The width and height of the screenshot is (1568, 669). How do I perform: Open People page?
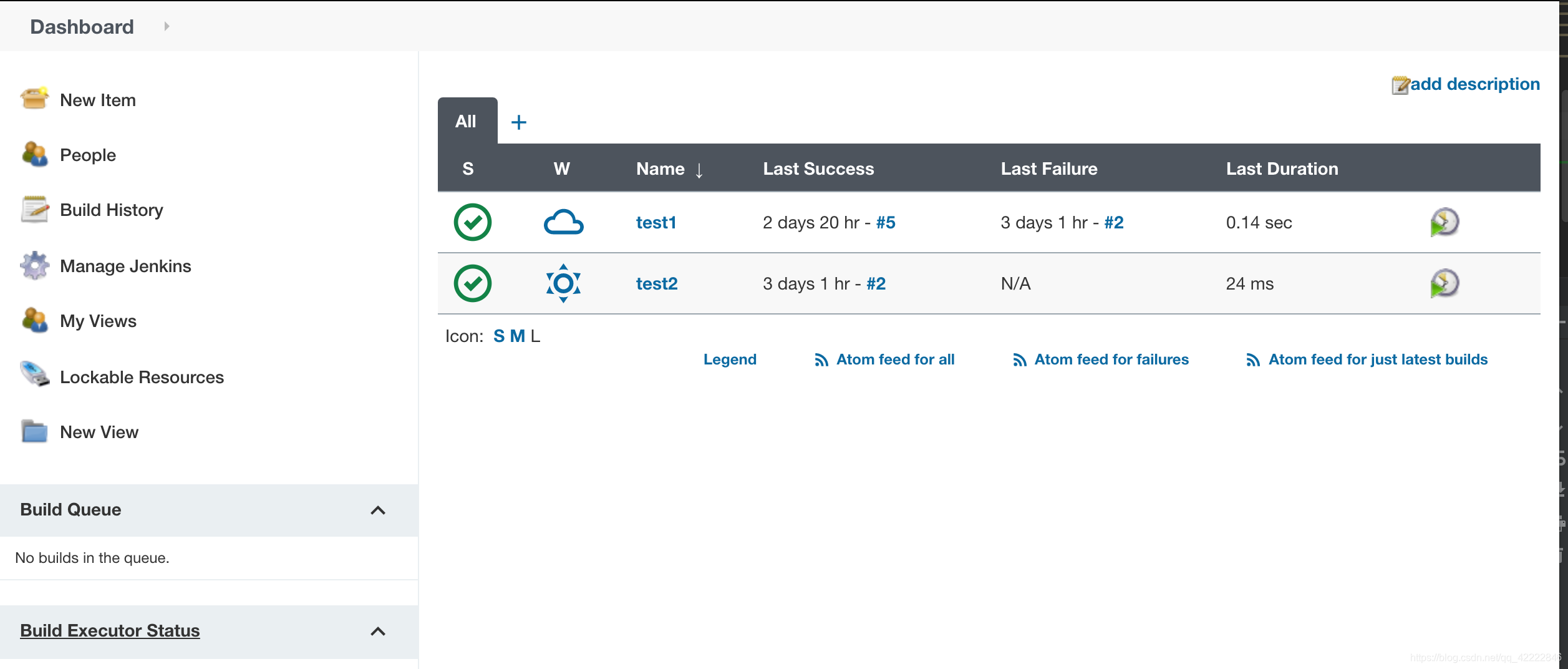click(88, 155)
